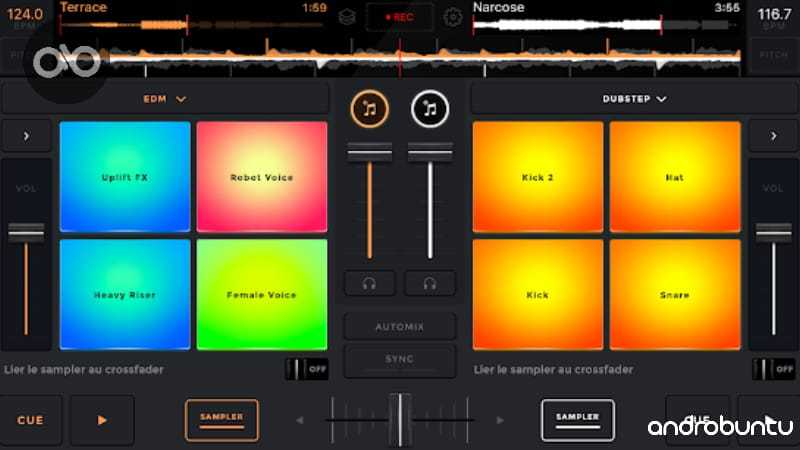Nudge crossfader right with arrow
Screen dimensions: 800x450
[x=500, y=420]
